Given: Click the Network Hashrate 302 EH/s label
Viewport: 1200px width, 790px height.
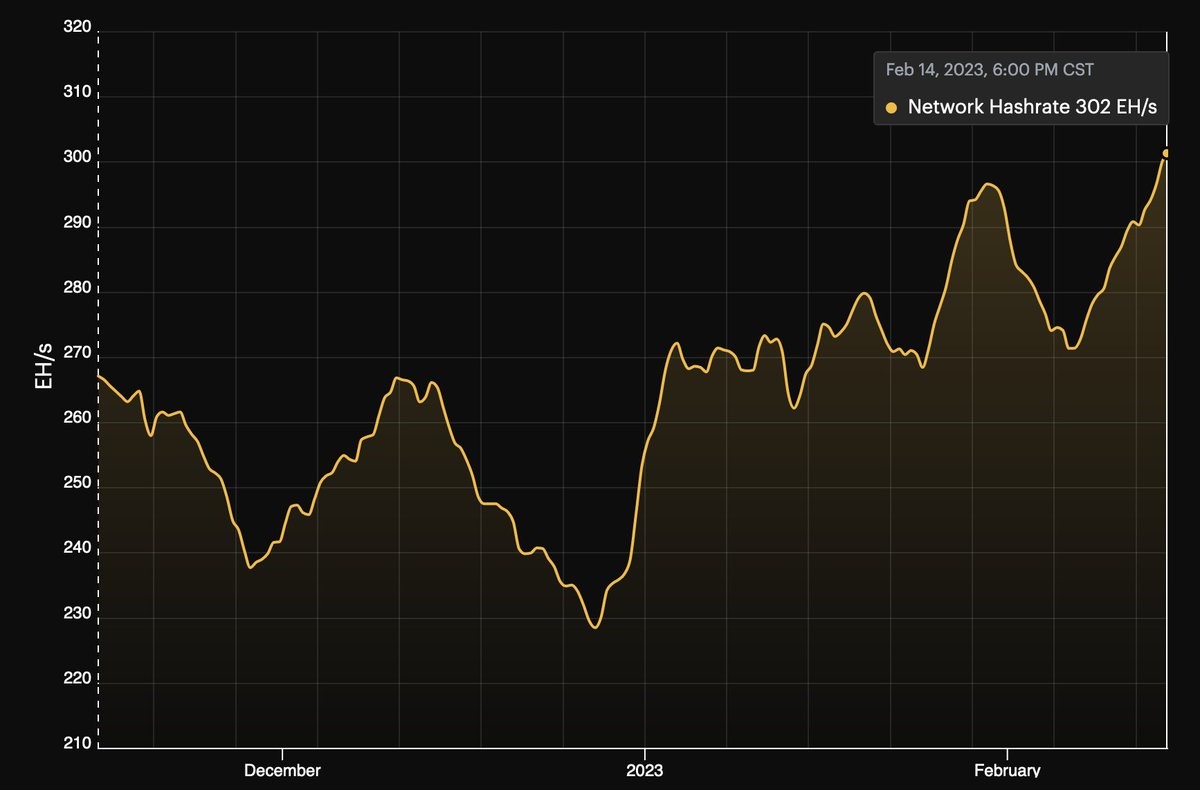Looking at the screenshot, I should [x=1032, y=108].
